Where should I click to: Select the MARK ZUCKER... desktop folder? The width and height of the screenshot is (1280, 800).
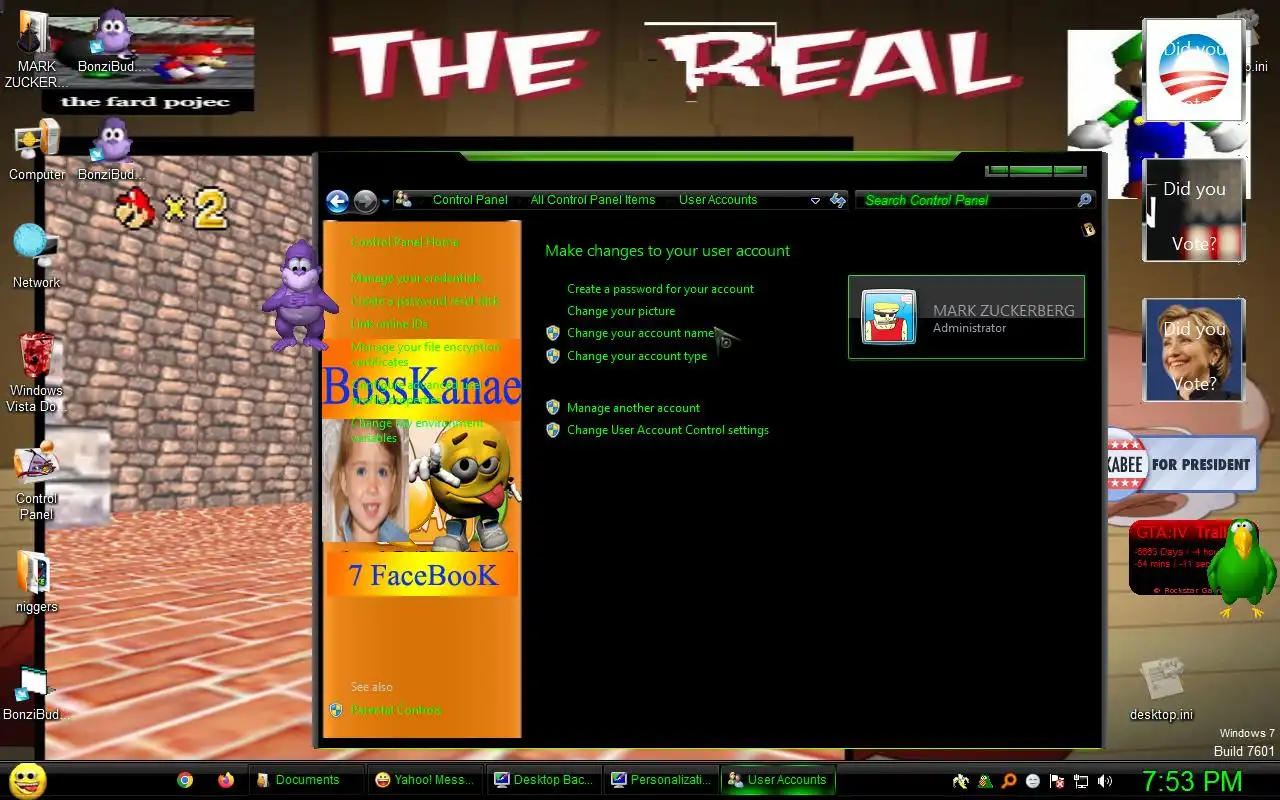(x=37, y=49)
